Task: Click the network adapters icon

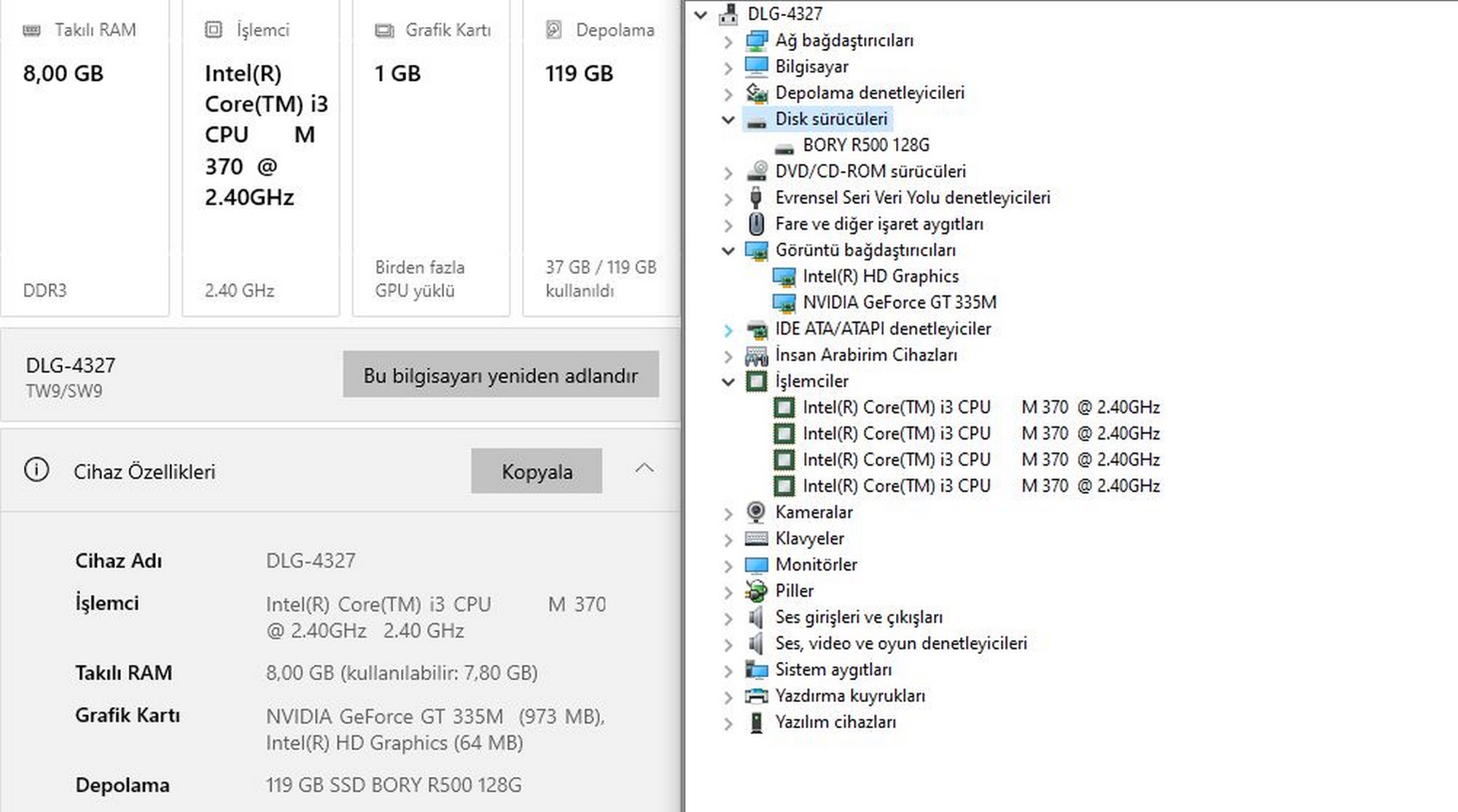Action: tap(757, 41)
